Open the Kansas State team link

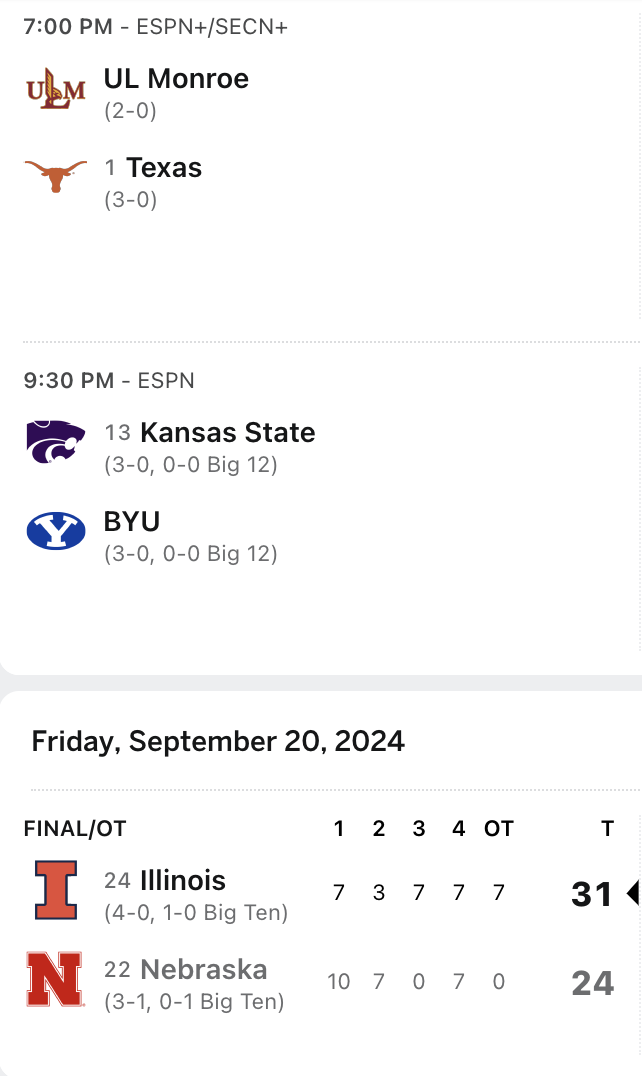[x=227, y=433]
